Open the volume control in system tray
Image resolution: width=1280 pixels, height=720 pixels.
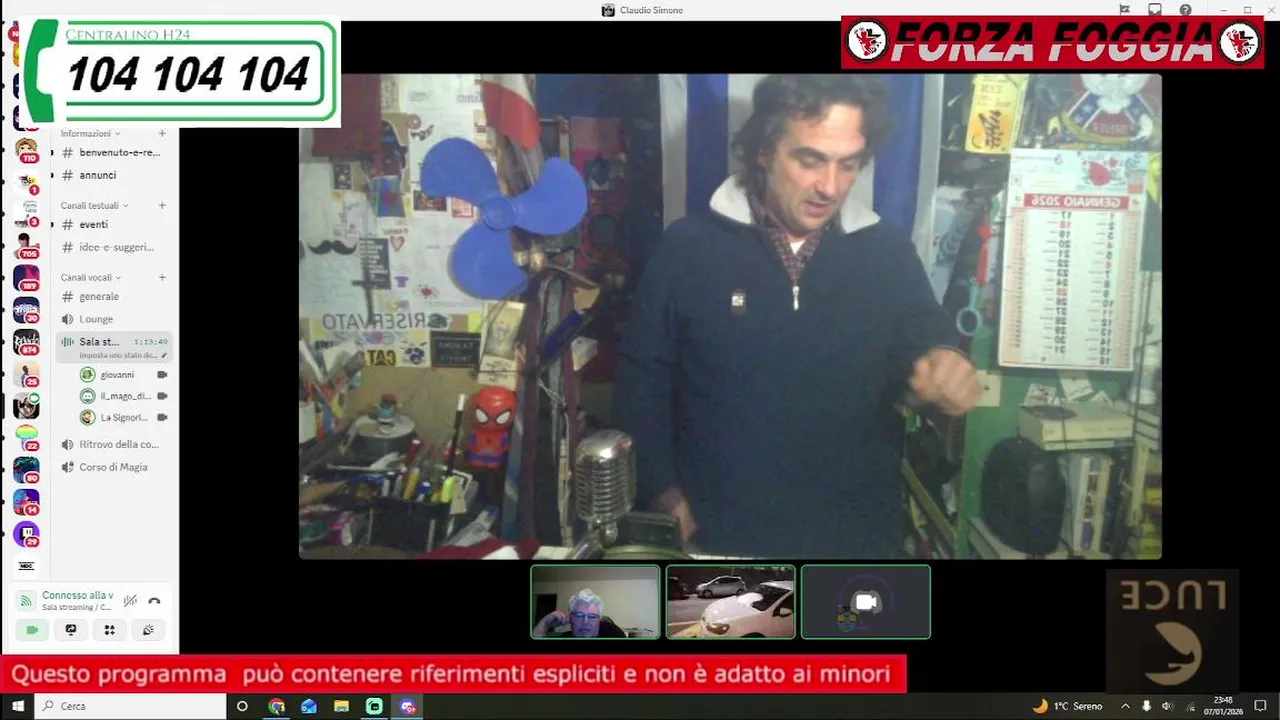pos(1166,706)
